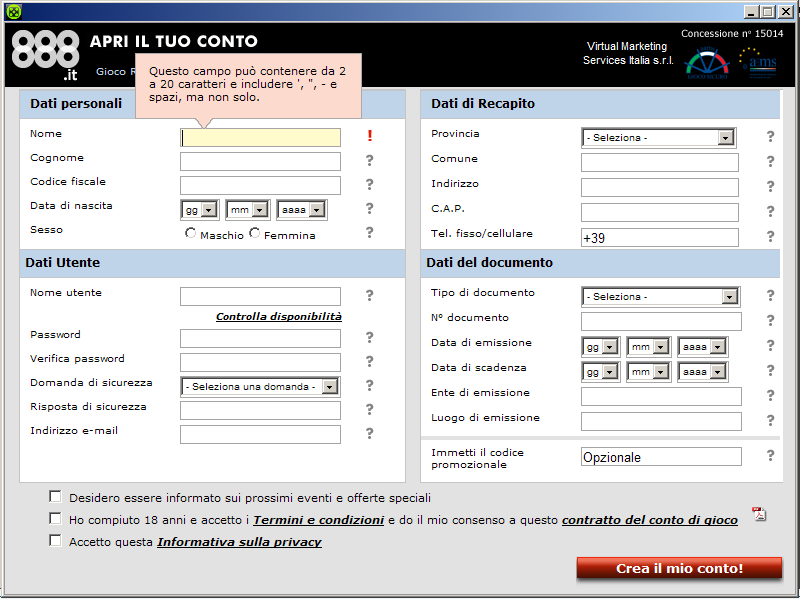800x599 pixels.
Task: Click the Codice fiscale input field
Action: pyautogui.click(x=260, y=185)
